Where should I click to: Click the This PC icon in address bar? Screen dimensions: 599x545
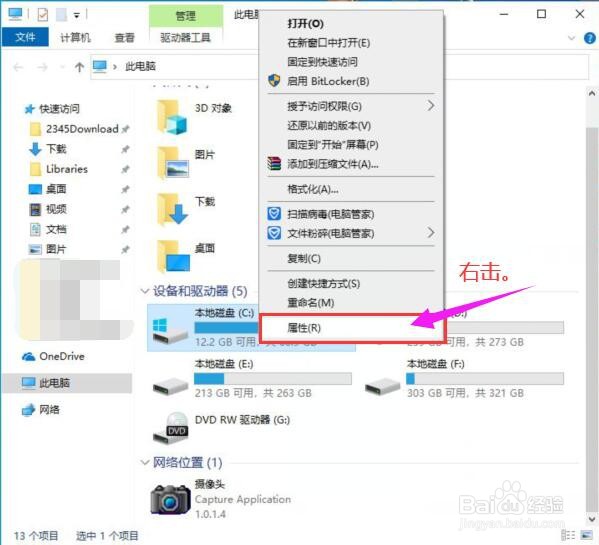coord(100,67)
